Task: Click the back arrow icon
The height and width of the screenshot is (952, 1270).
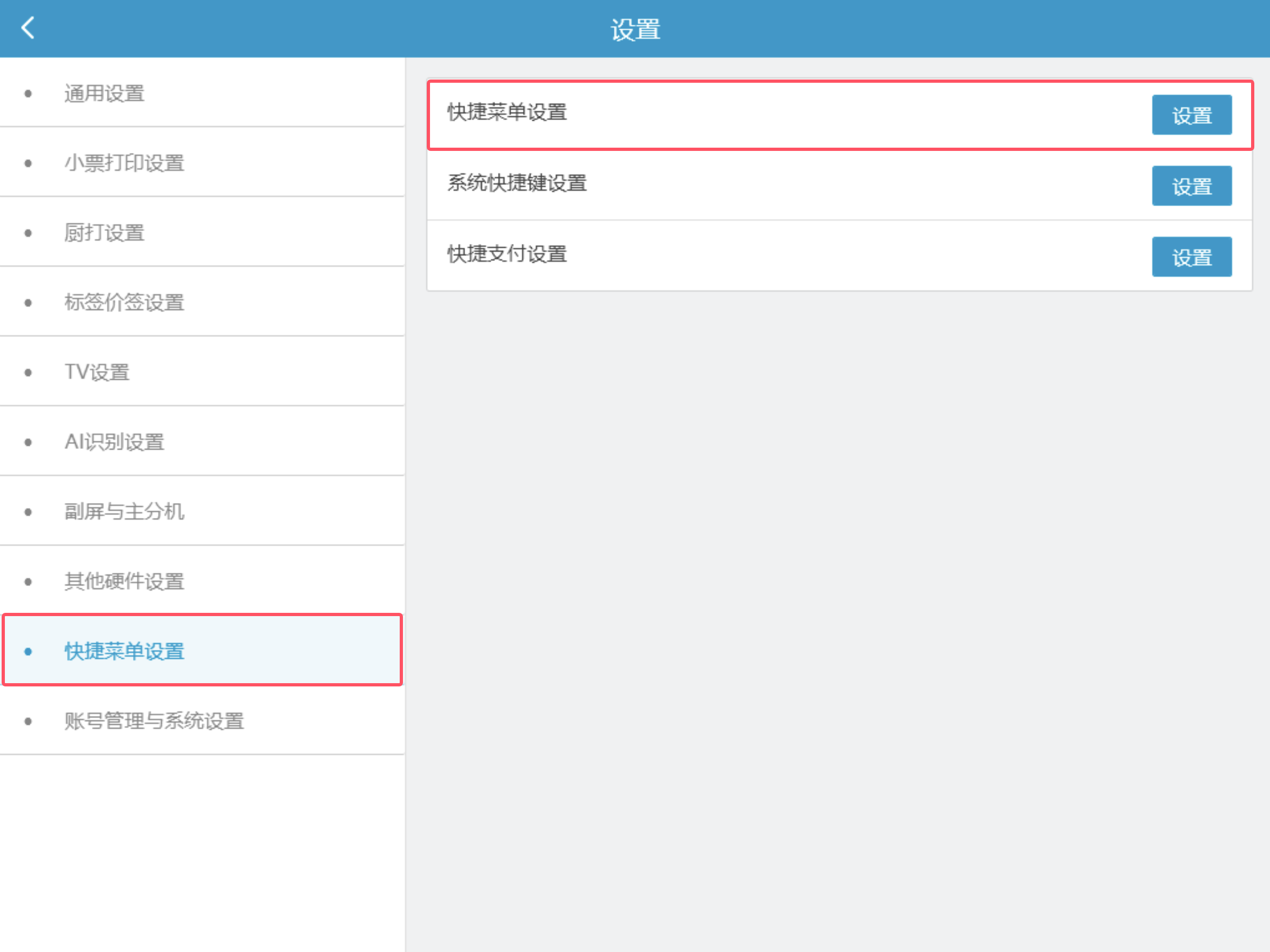Action: click(28, 28)
